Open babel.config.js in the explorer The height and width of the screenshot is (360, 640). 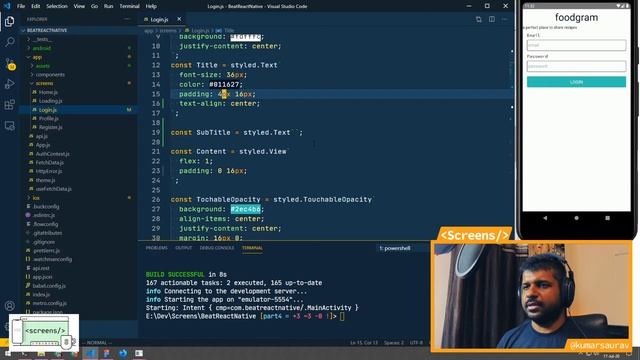49,286
